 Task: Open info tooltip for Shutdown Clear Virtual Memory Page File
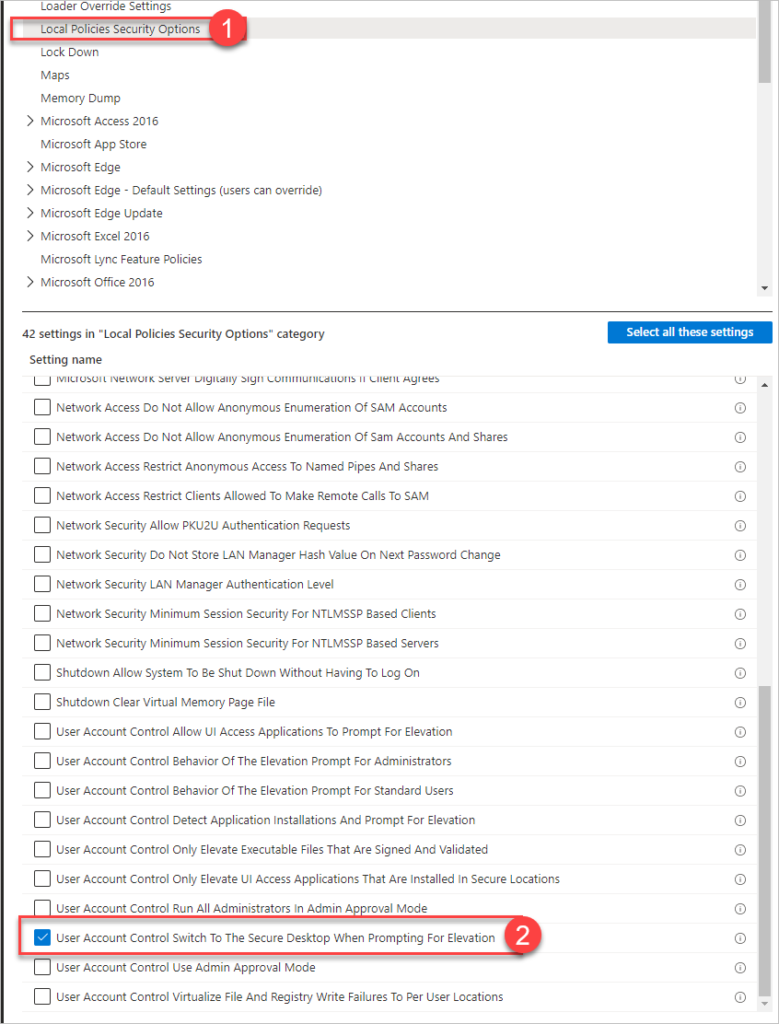(x=740, y=702)
